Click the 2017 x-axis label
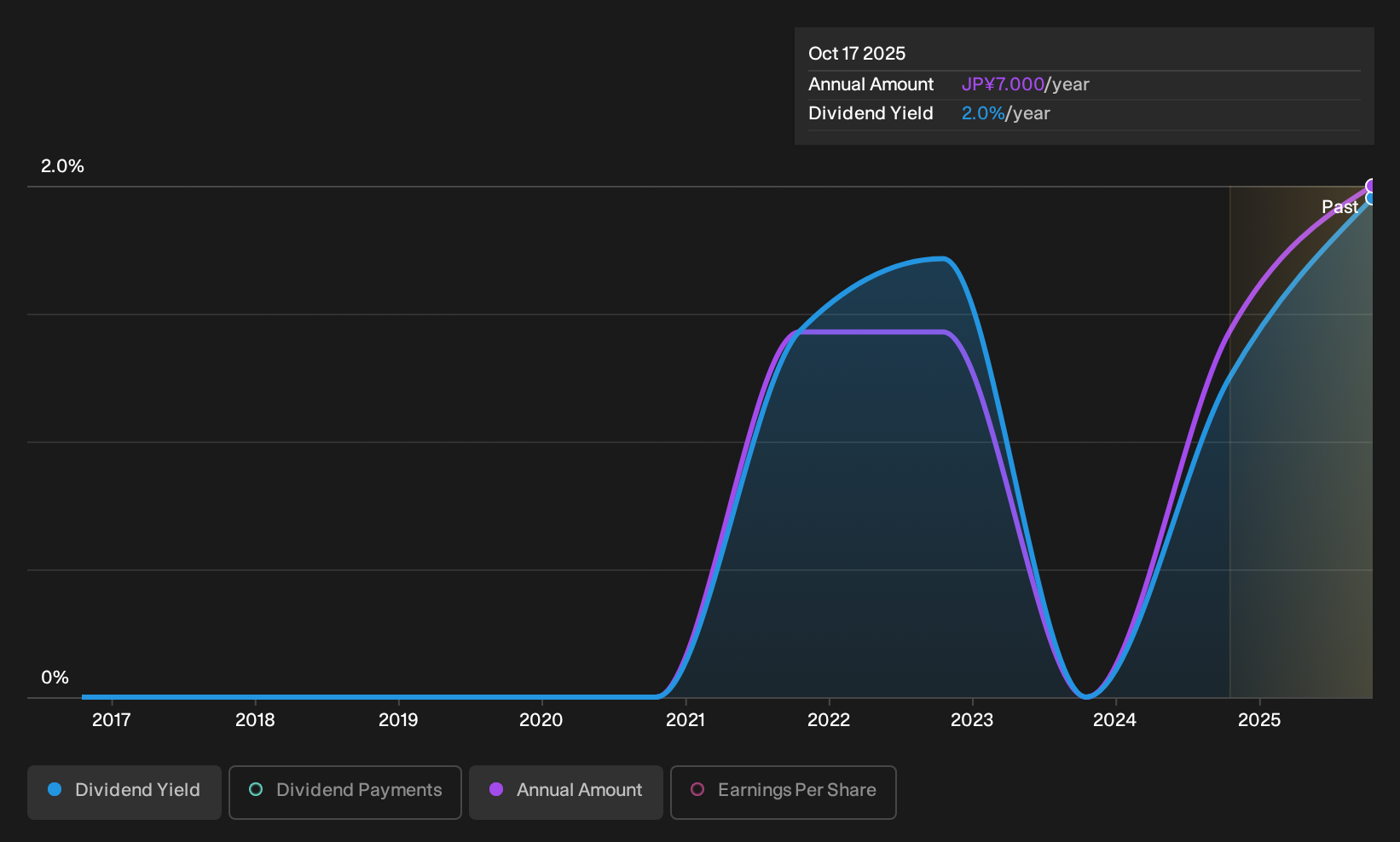This screenshot has width=1400, height=842. (112, 720)
